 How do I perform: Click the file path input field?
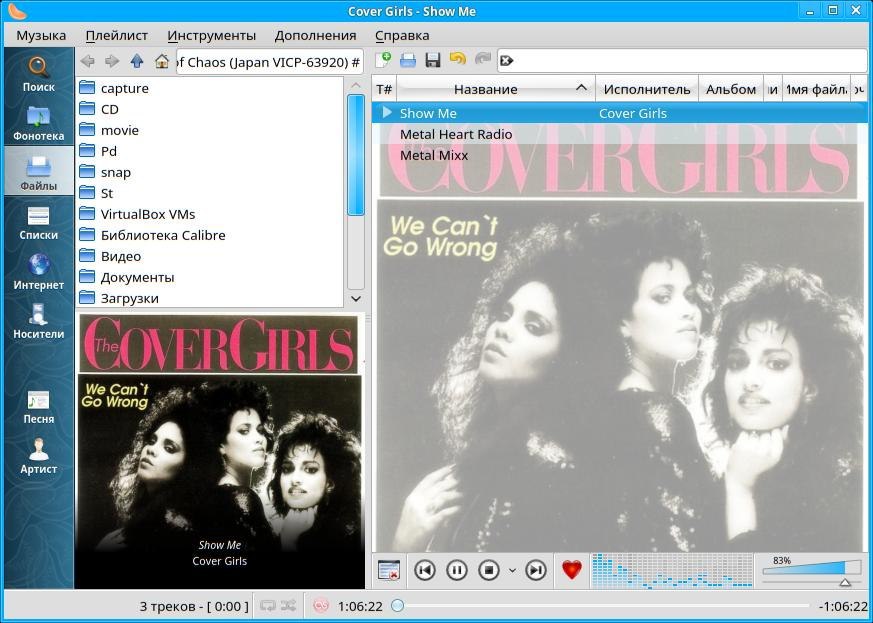click(x=269, y=62)
